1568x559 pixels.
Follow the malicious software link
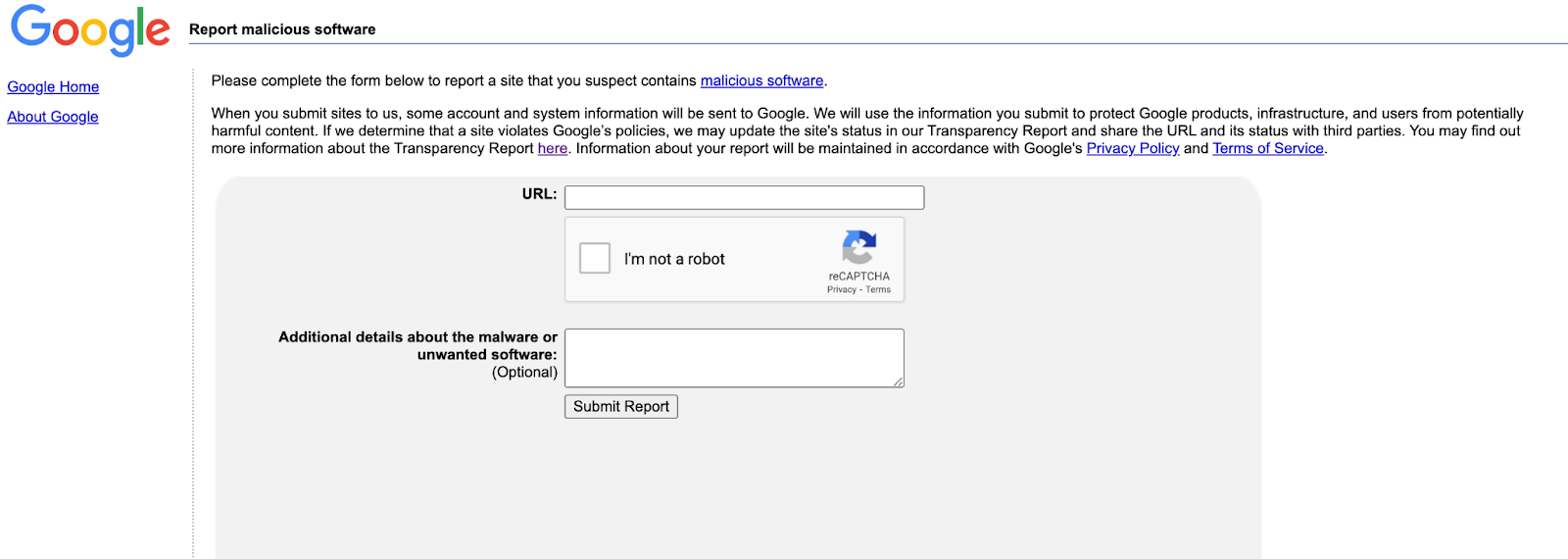pyautogui.click(x=761, y=80)
